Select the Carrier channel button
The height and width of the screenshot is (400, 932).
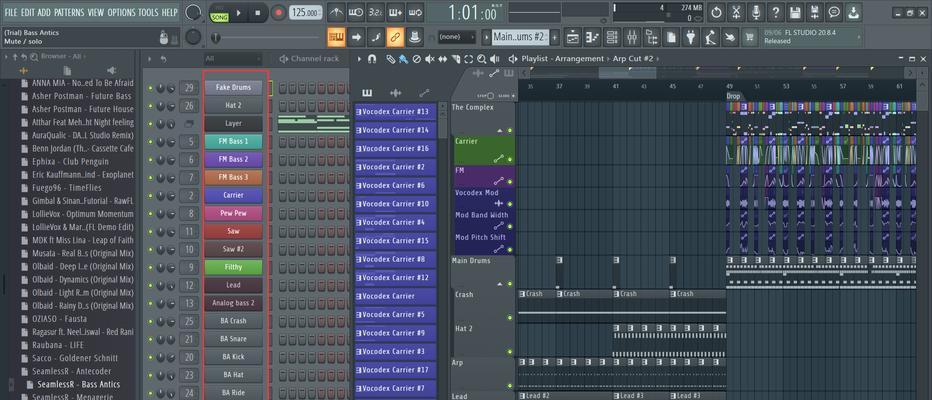pos(234,195)
